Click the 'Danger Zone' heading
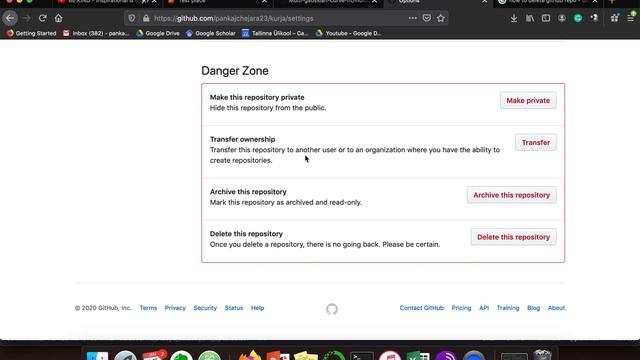 235,71
